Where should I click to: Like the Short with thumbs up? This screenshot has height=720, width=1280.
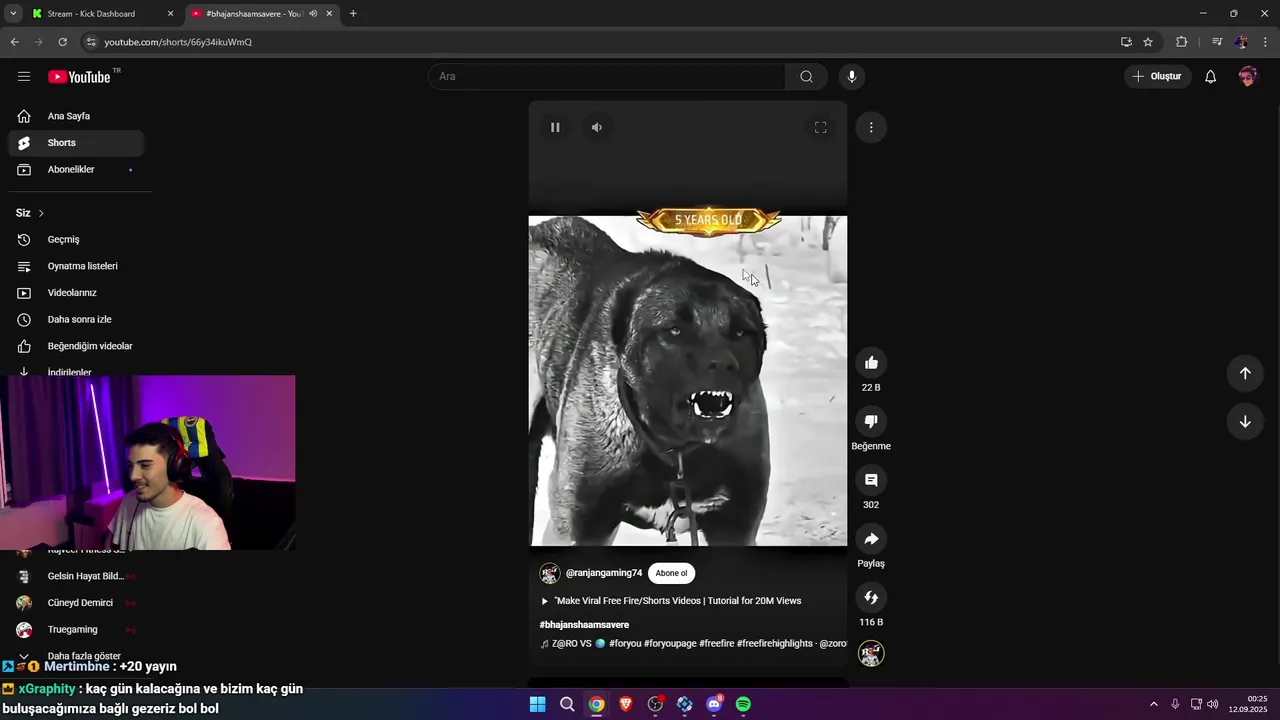(x=871, y=363)
